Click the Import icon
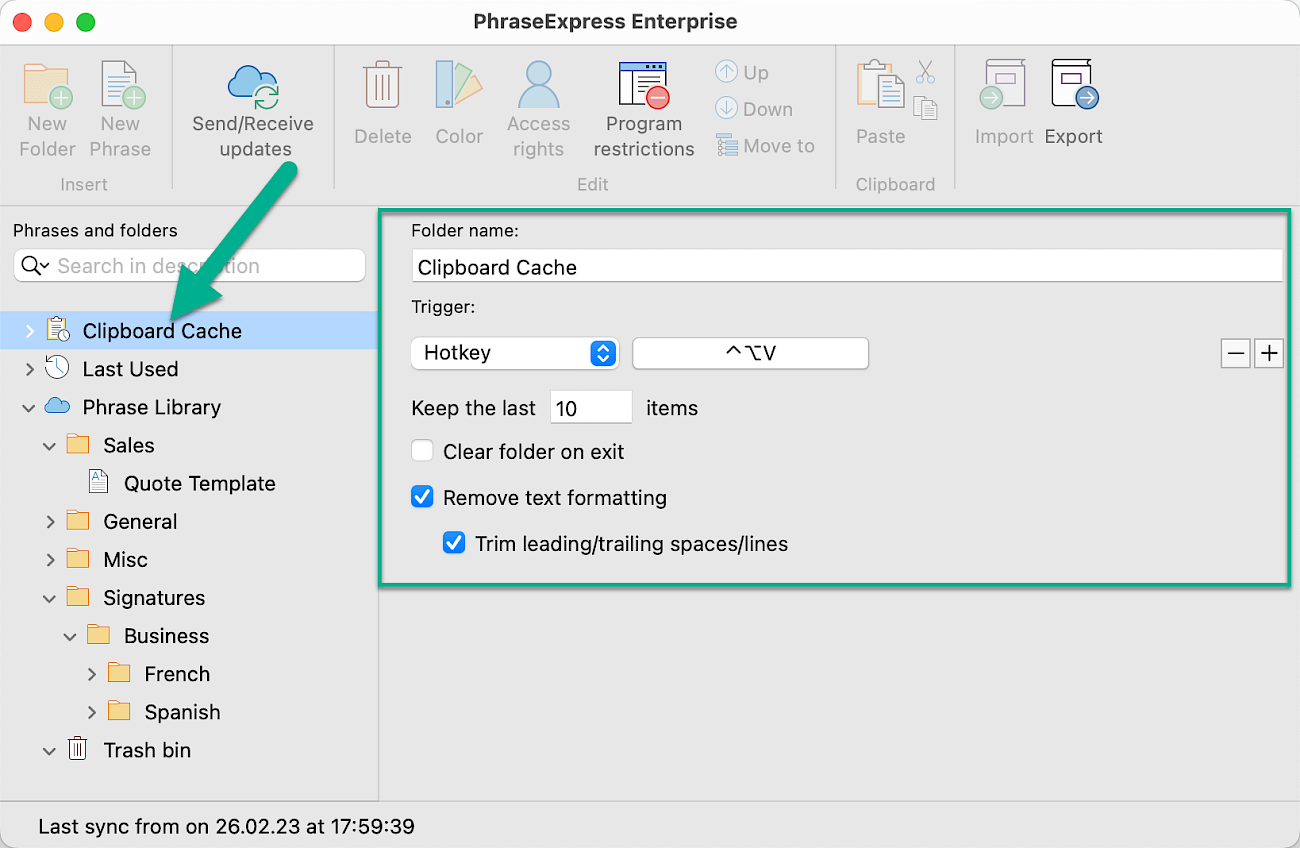 coord(1003,85)
